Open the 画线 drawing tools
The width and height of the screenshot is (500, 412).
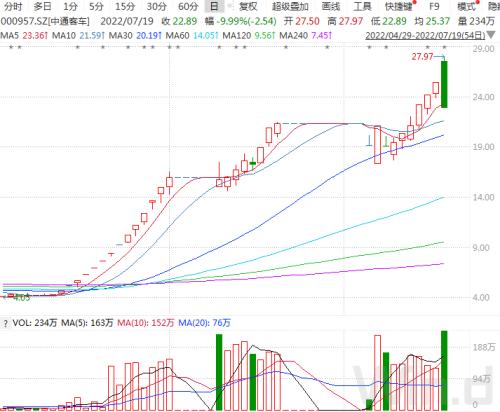pos(331,6)
